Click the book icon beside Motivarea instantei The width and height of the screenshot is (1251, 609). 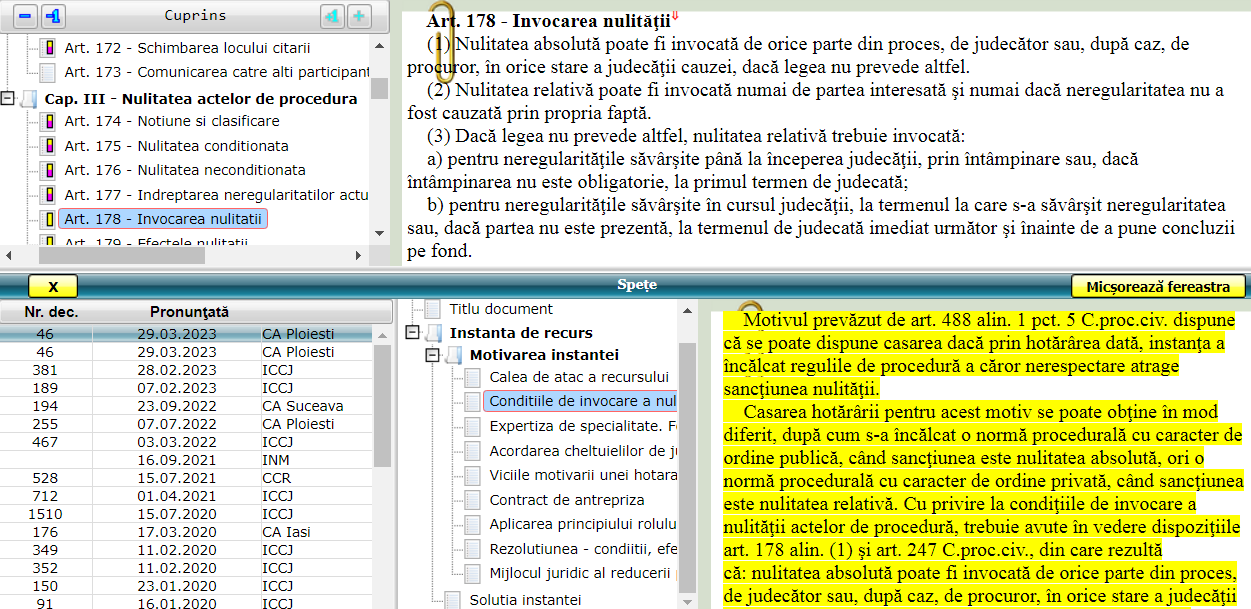pyautogui.click(x=453, y=355)
